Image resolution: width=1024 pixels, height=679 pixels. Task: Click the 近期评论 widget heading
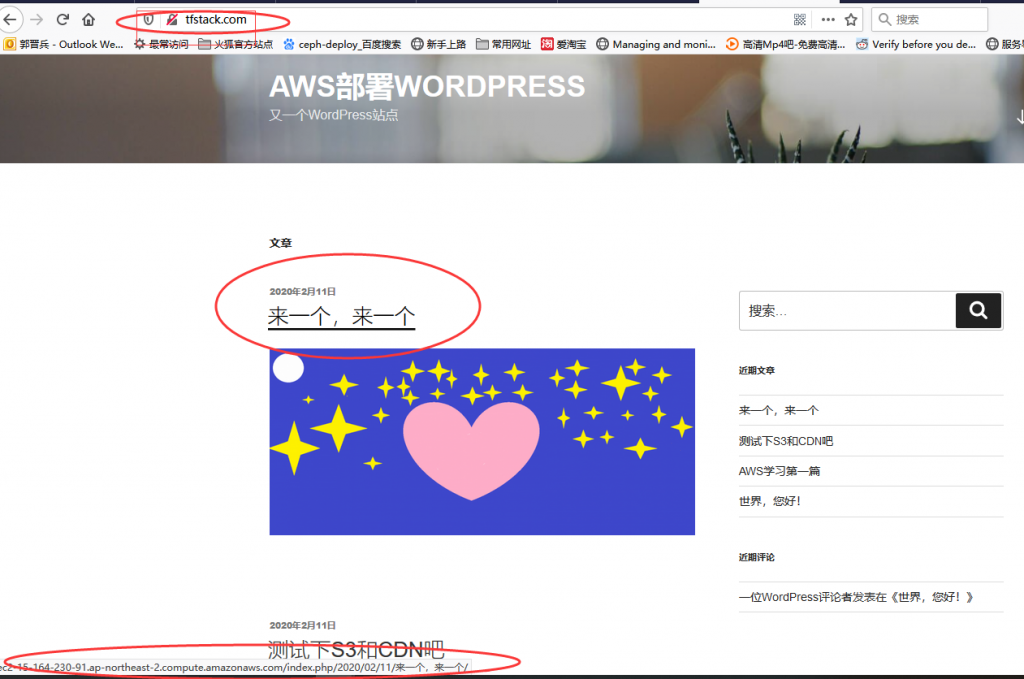pos(756,557)
